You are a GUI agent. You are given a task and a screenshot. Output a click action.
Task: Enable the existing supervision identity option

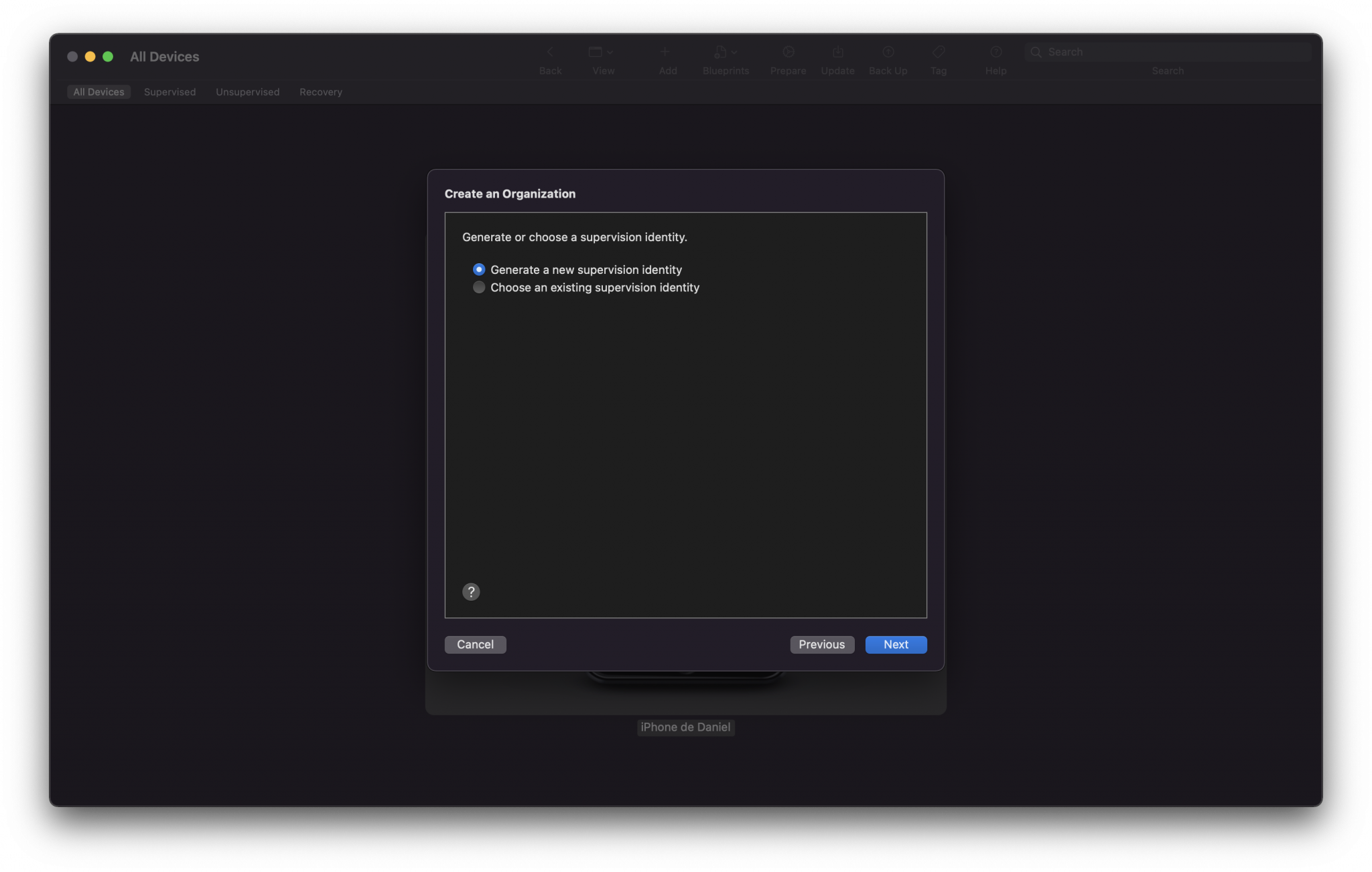(478, 287)
